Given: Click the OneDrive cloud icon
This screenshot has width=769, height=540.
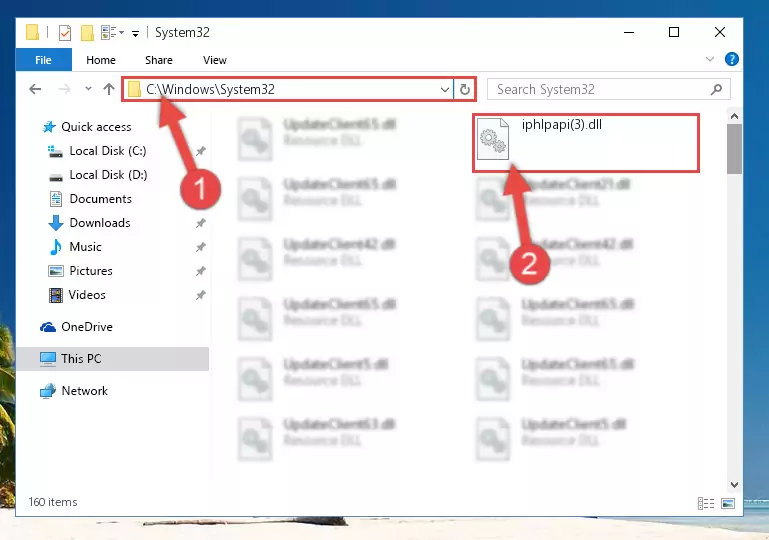Looking at the screenshot, I should coord(48,327).
